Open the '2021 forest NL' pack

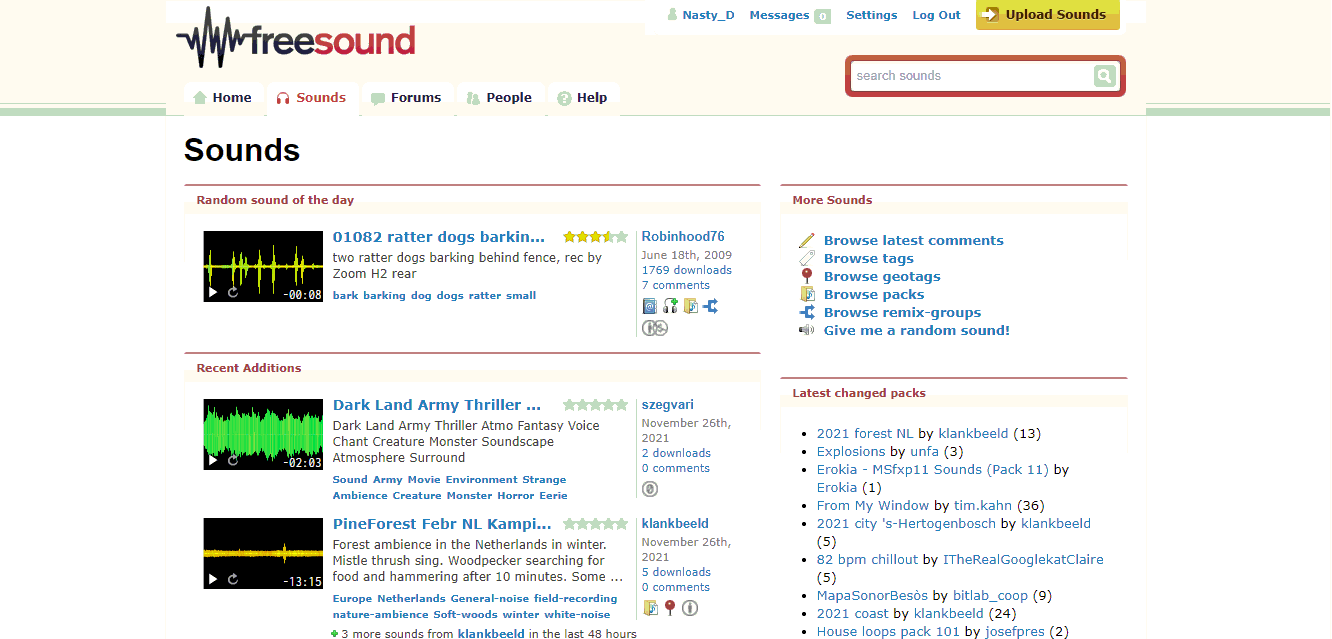point(864,434)
